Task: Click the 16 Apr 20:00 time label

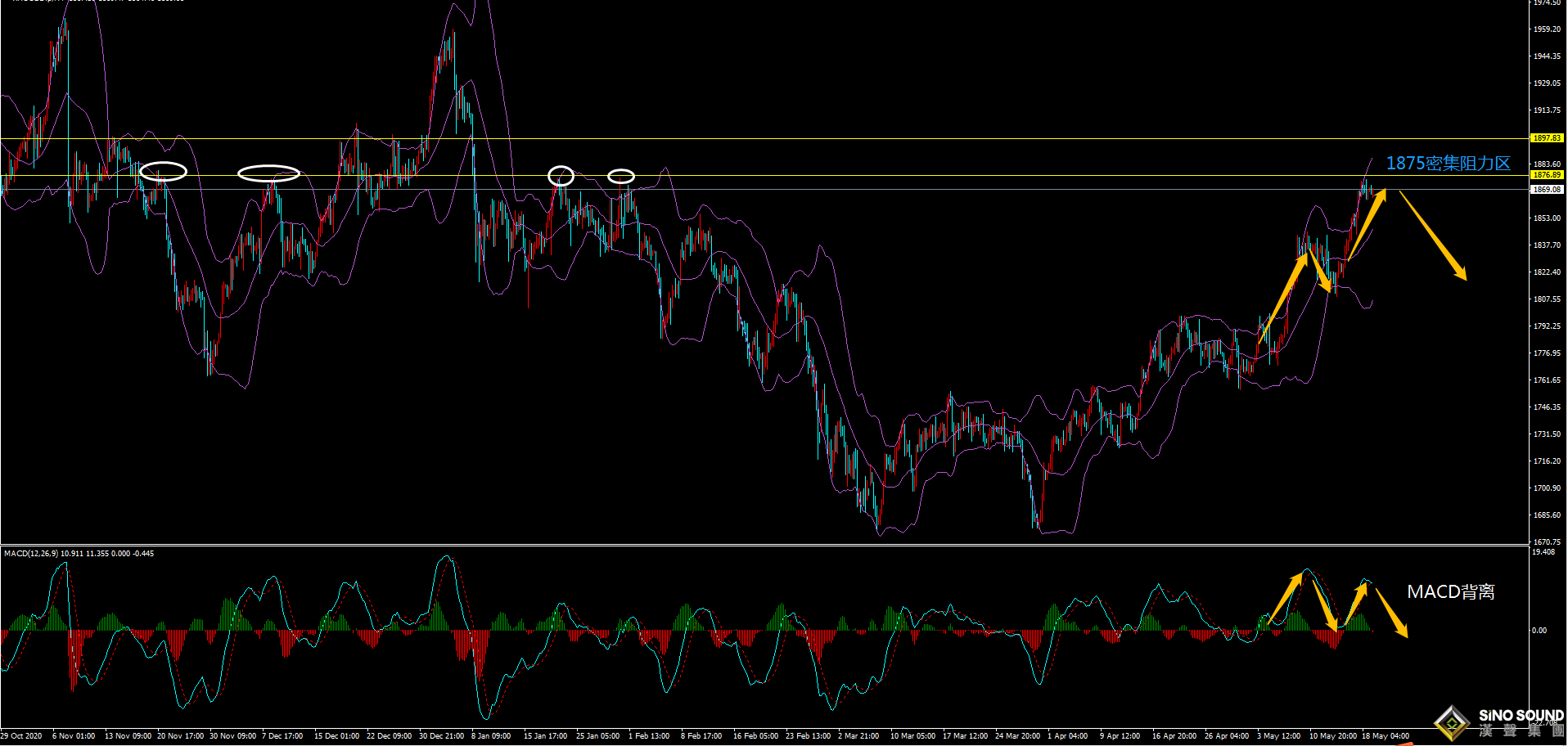Action: (x=1174, y=736)
